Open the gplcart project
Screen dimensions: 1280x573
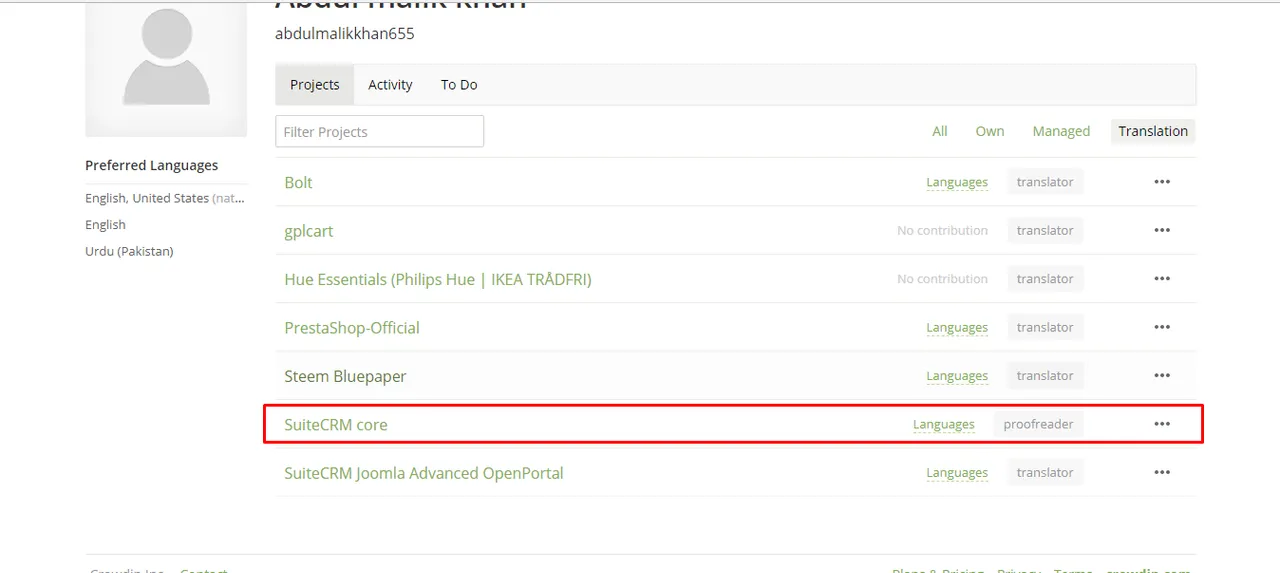click(309, 231)
